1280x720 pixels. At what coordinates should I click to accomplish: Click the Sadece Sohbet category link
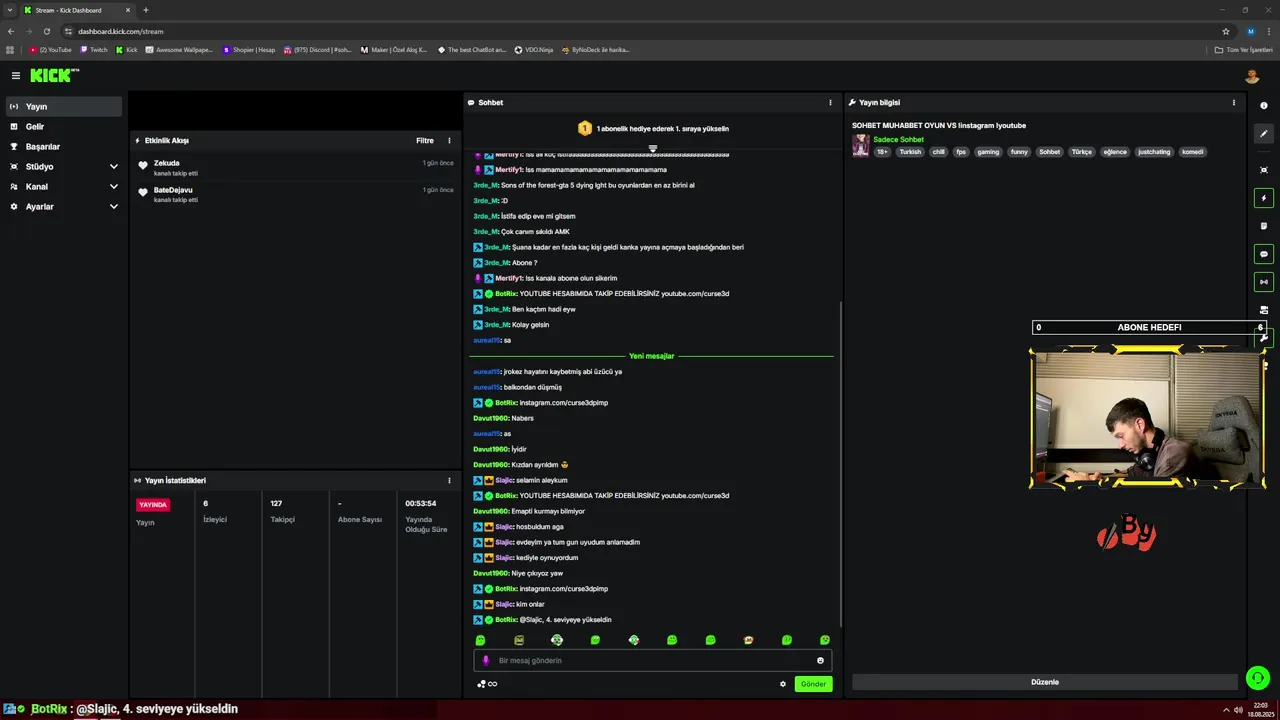click(898, 140)
